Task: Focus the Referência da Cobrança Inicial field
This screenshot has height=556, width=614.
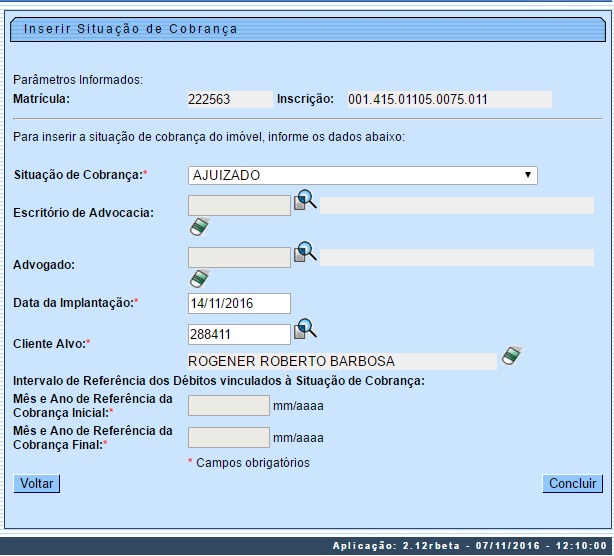Action: pos(228,406)
